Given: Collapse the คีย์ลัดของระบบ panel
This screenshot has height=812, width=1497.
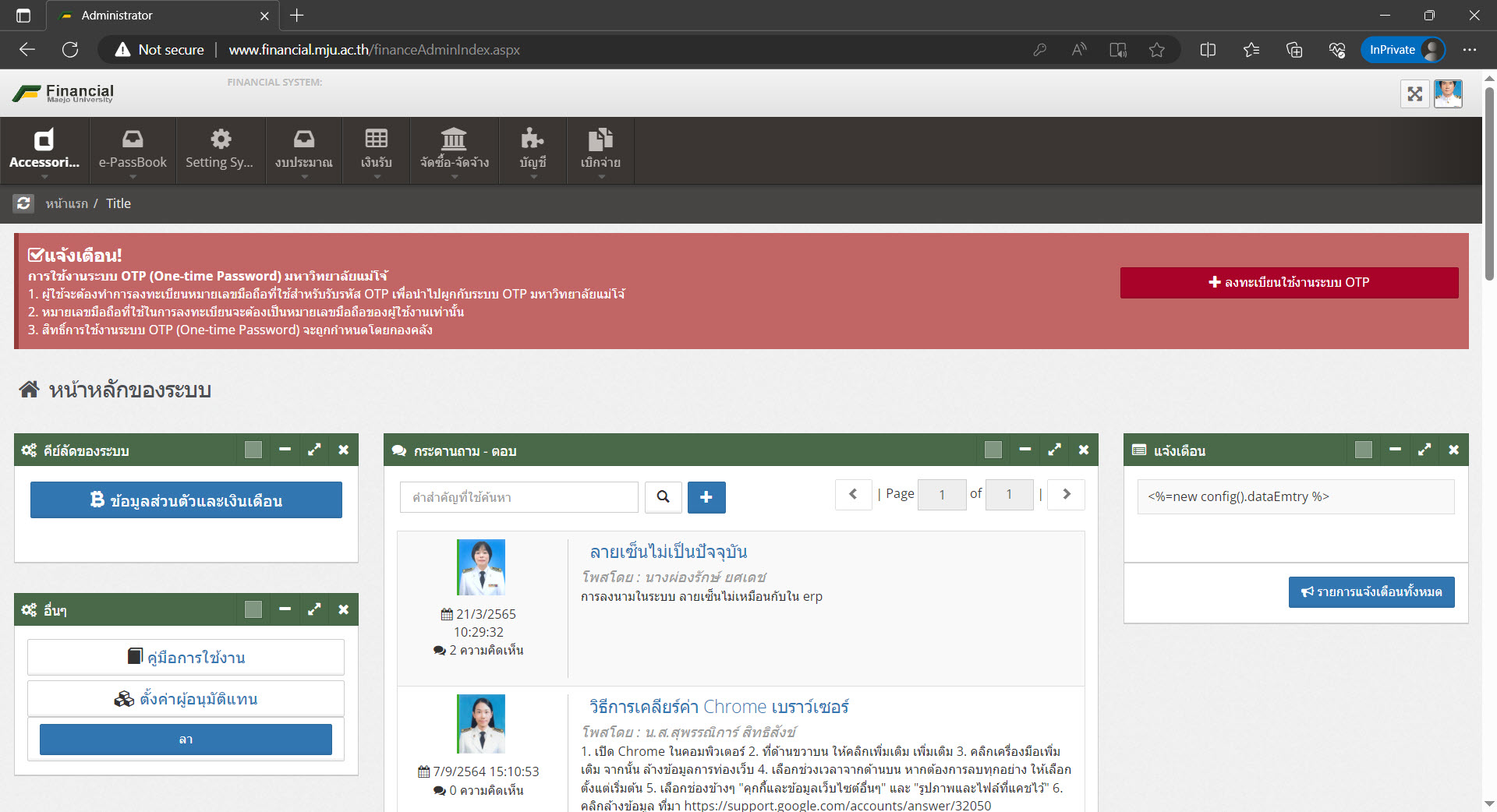Looking at the screenshot, I should [285, 450].
